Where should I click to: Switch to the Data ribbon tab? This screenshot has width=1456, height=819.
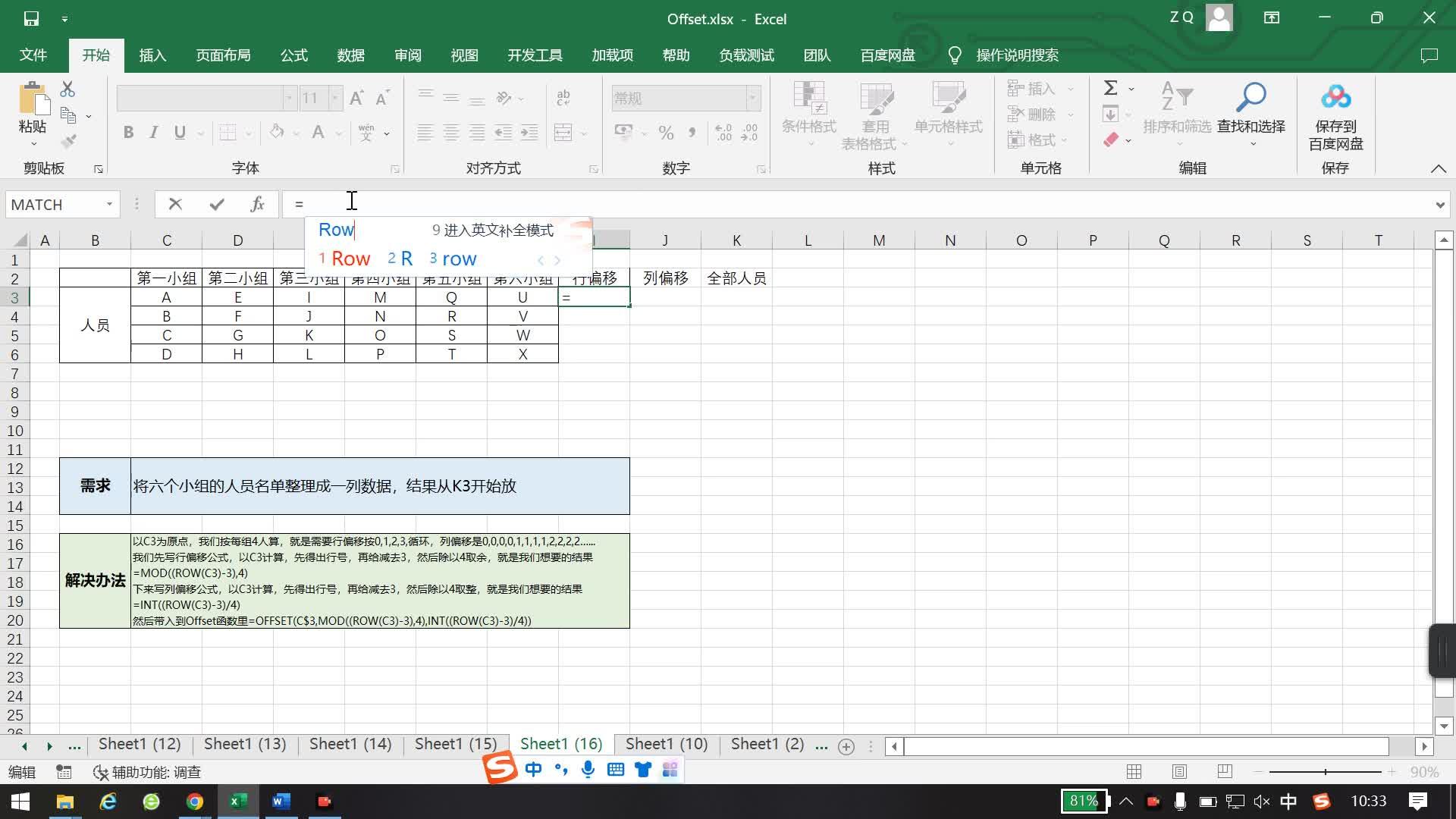click(351, 55)
